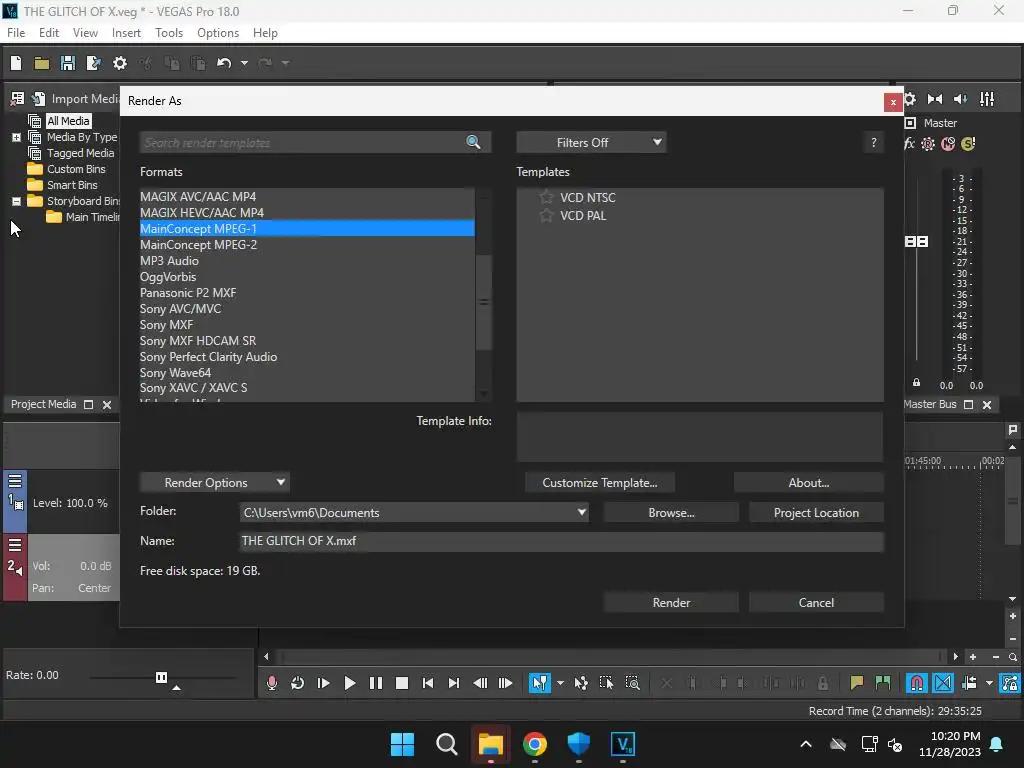
Task: Open the Options menu
Action: pos(217,33)
